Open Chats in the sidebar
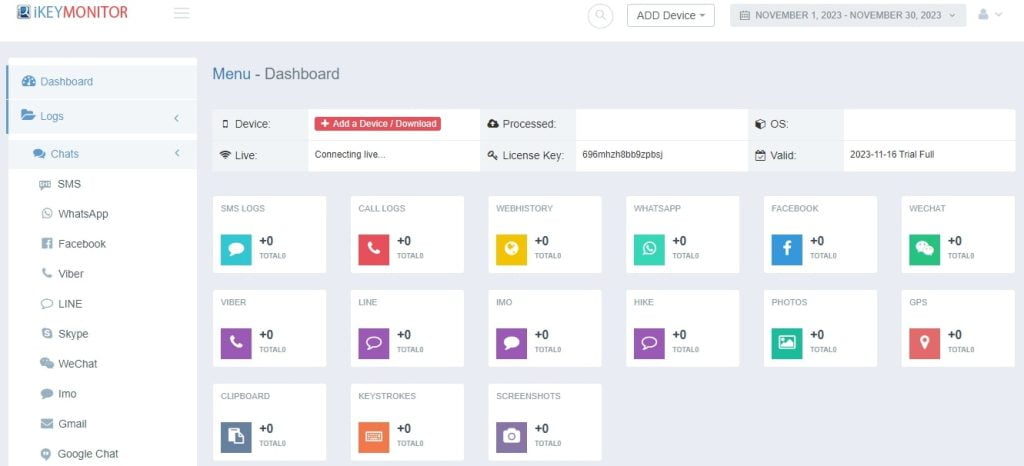1024x466 pixels. tap(102, 154)
